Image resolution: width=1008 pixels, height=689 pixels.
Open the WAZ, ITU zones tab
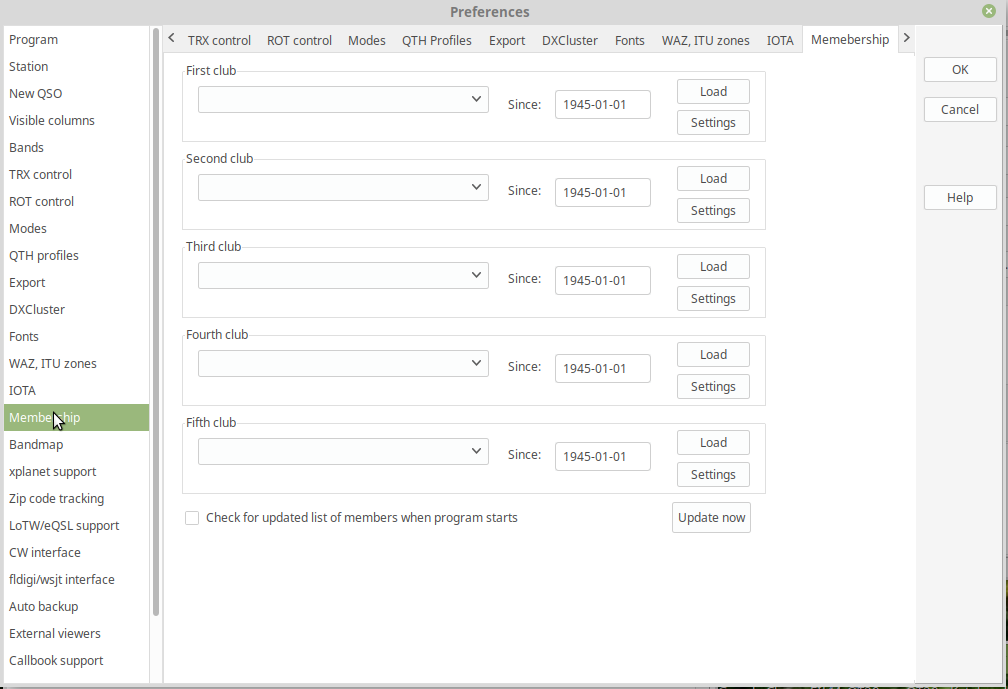705,40
